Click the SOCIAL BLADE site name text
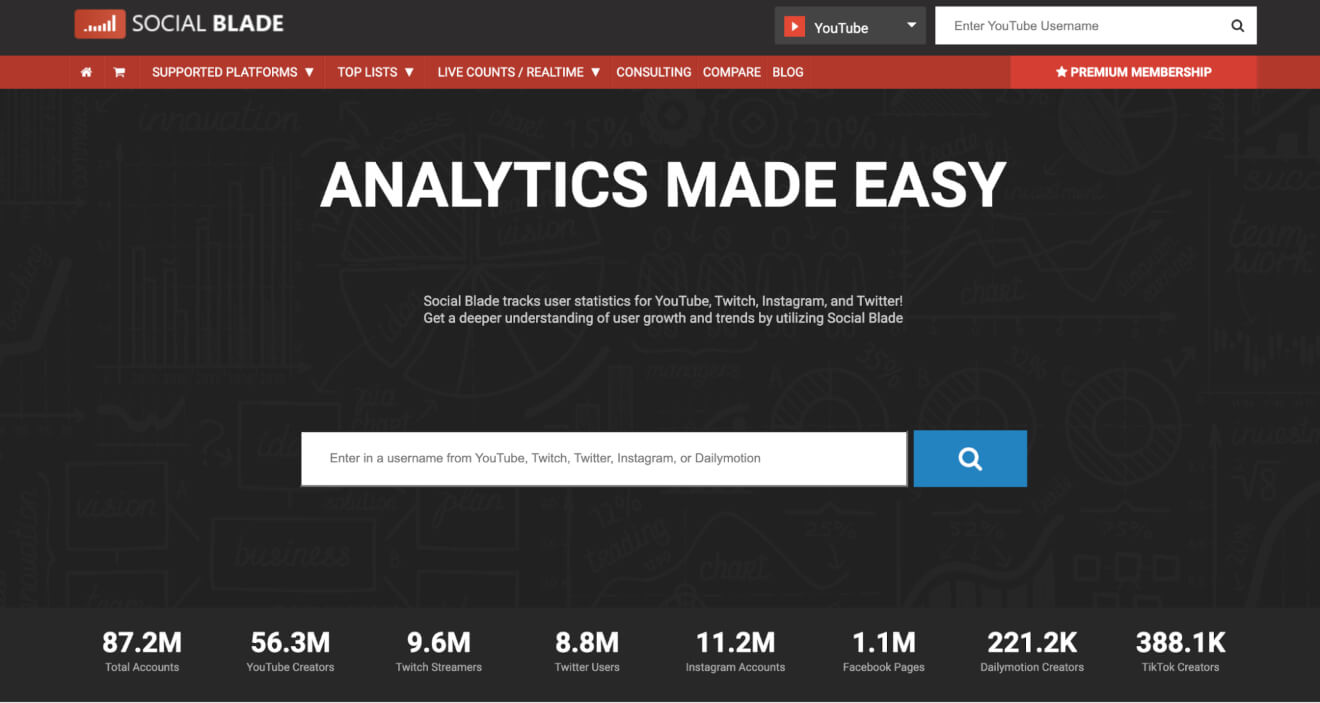This screenshot has height=703, width=1320. (208, 24)
